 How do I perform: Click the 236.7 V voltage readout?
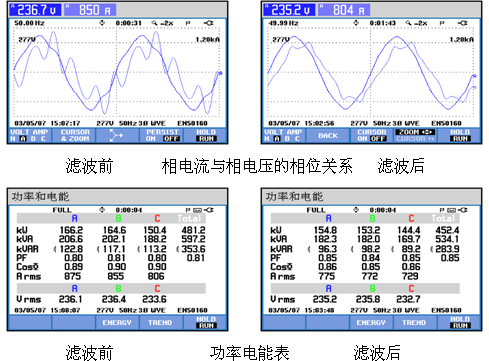click(x=35, y=10)
